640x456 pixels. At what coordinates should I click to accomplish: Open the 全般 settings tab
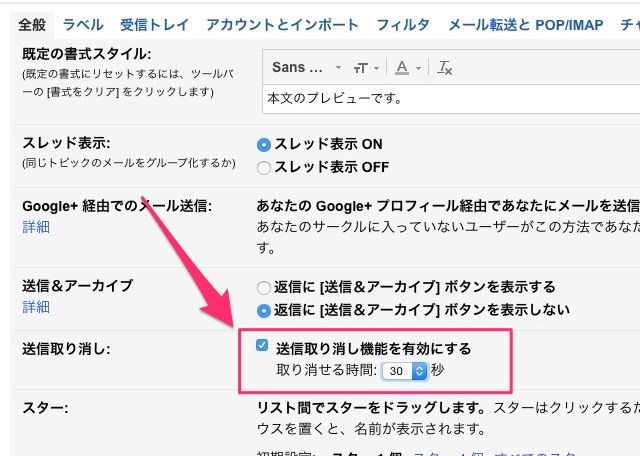point(32,25)
